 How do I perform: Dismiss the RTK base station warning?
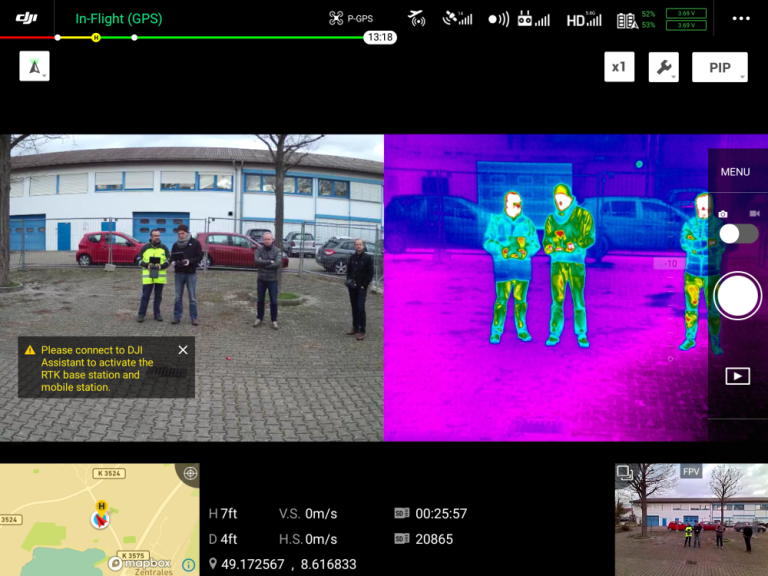pyautogui.click(x=183, y=350)
